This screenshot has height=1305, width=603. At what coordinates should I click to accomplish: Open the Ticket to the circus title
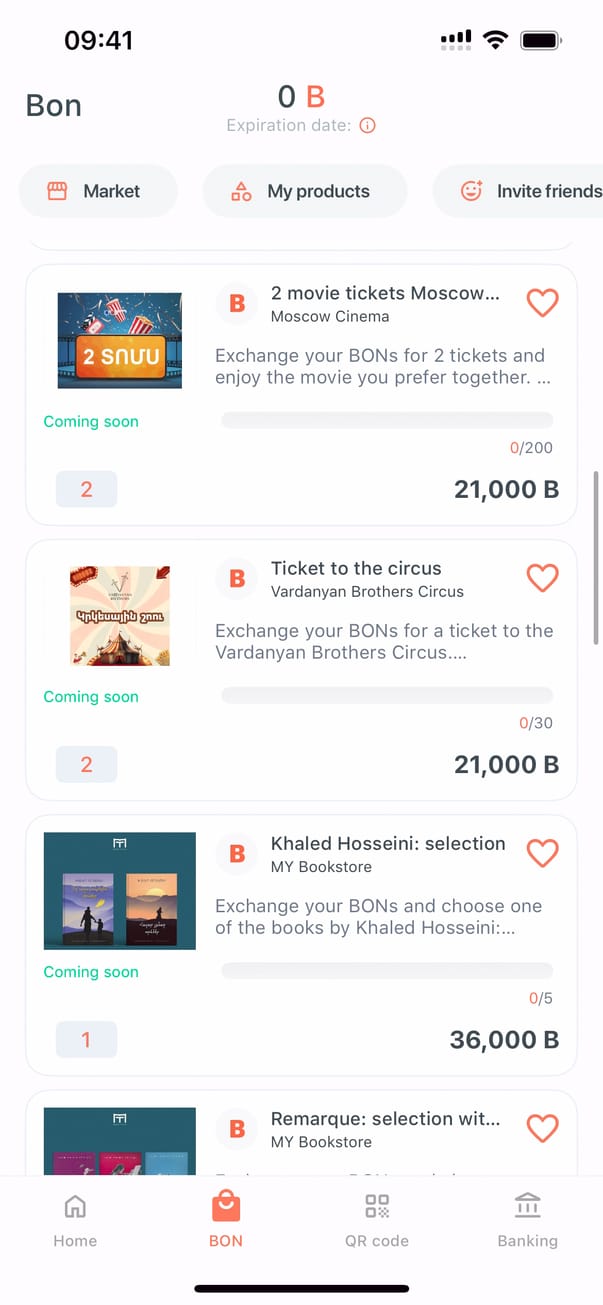coord(356,568)
